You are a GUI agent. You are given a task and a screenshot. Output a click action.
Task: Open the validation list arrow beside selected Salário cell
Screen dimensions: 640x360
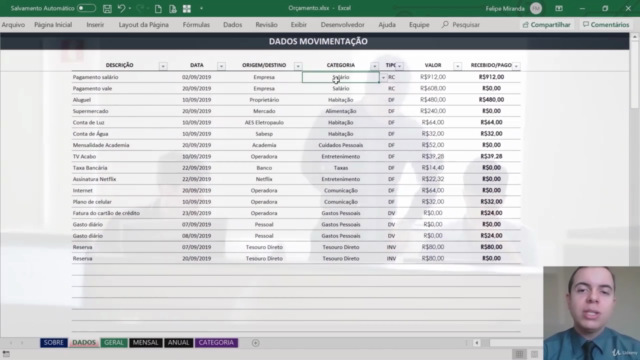click(383, 77)
